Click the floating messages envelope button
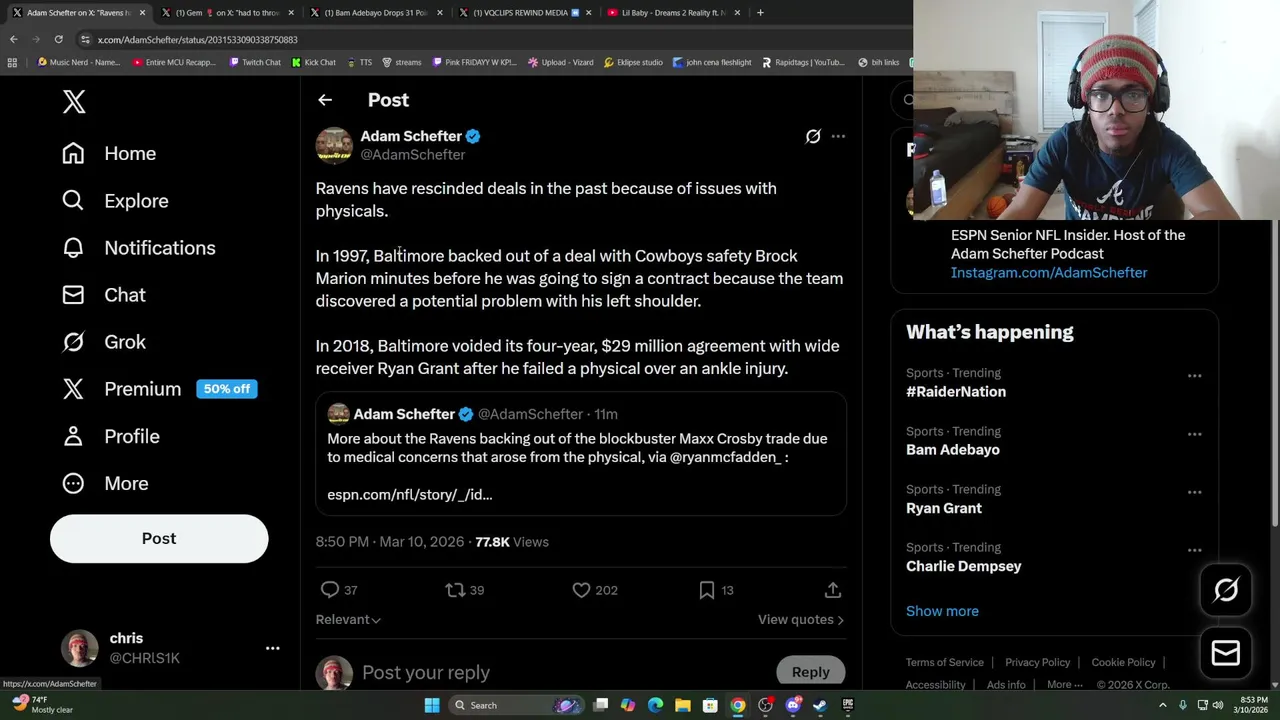The width and height of the screenshot is (1280, 720). click(x=1226, y=653)
